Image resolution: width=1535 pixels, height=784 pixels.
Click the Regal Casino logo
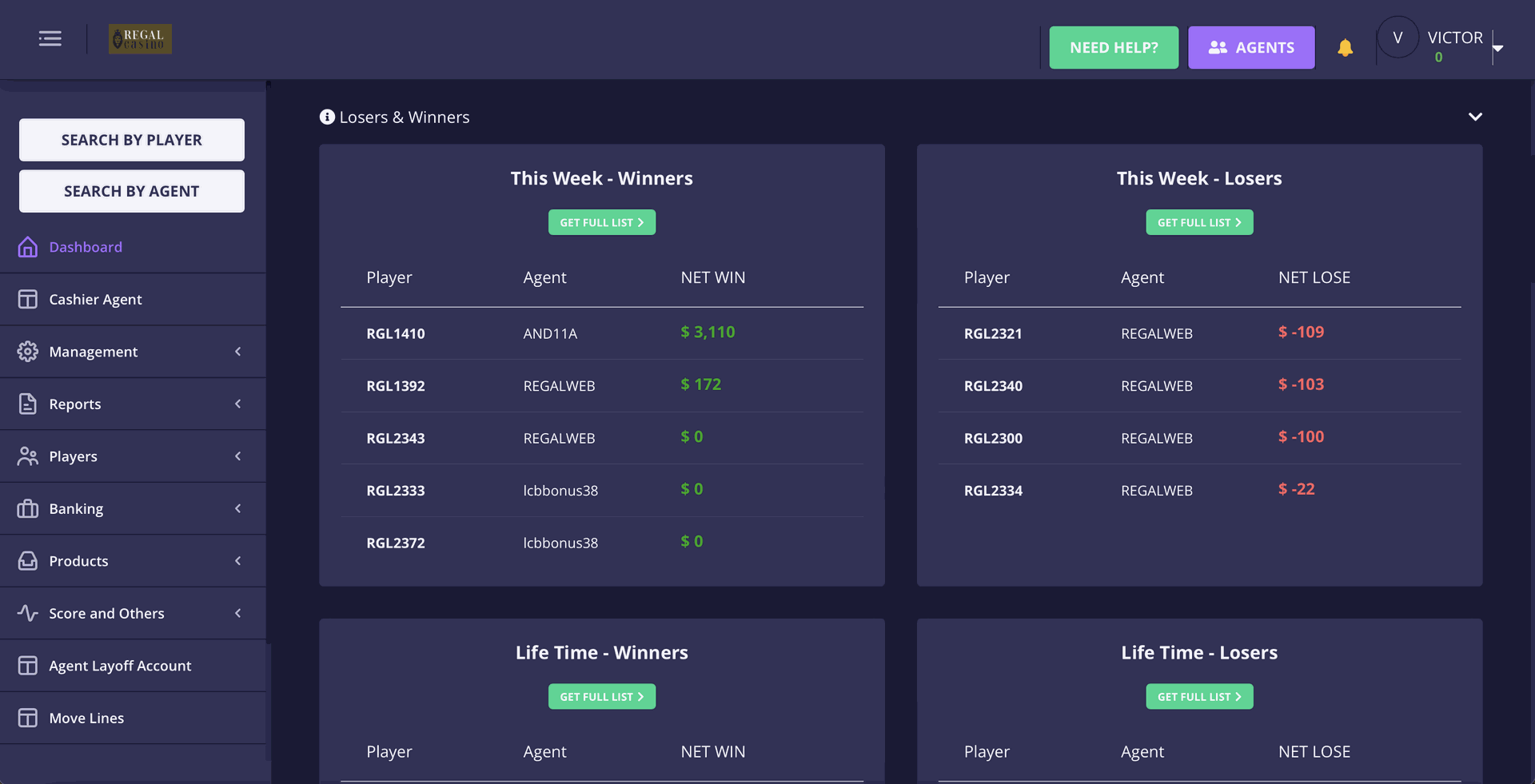[140, 39]
